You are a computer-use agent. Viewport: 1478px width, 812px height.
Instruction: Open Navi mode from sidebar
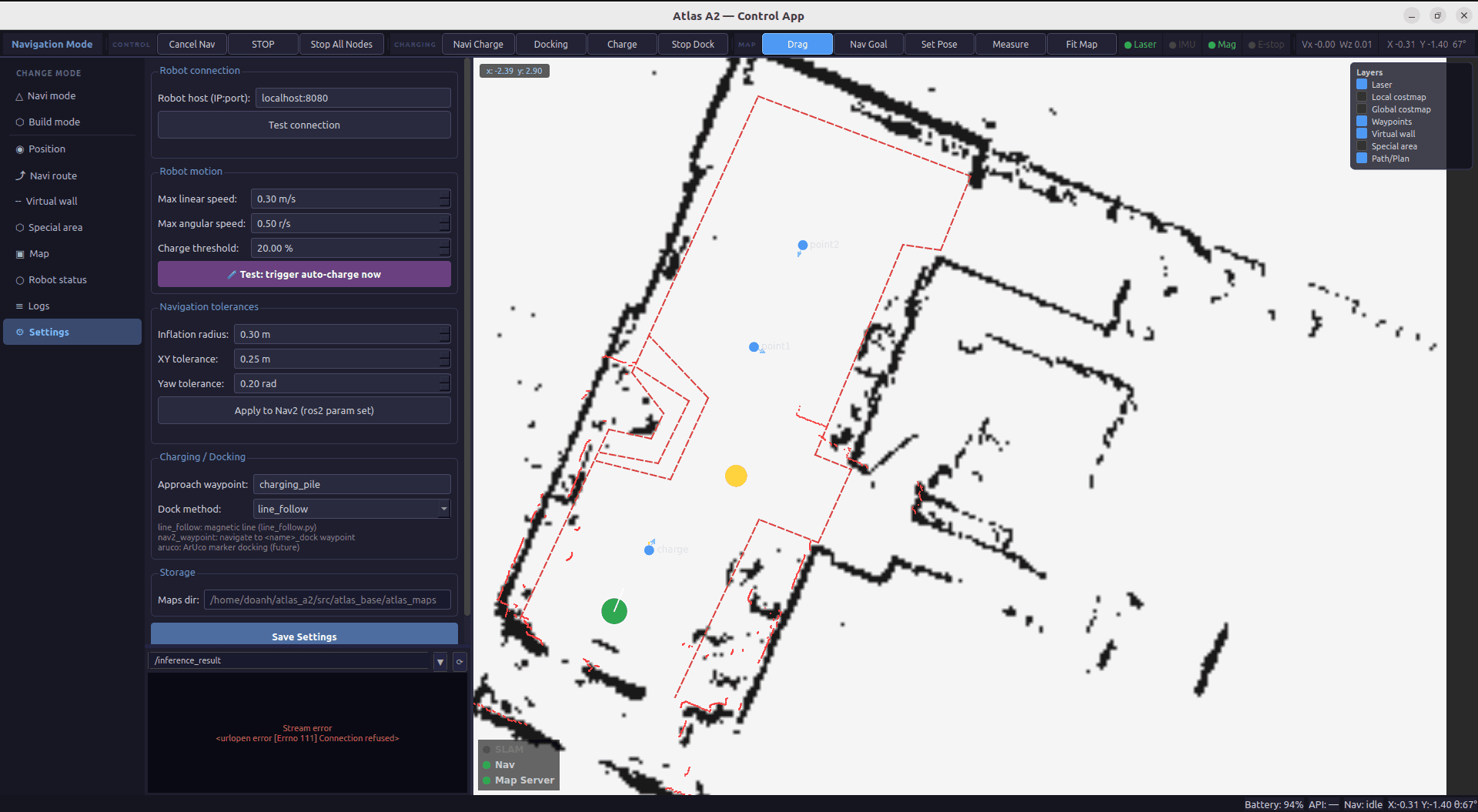click(72, 96)
